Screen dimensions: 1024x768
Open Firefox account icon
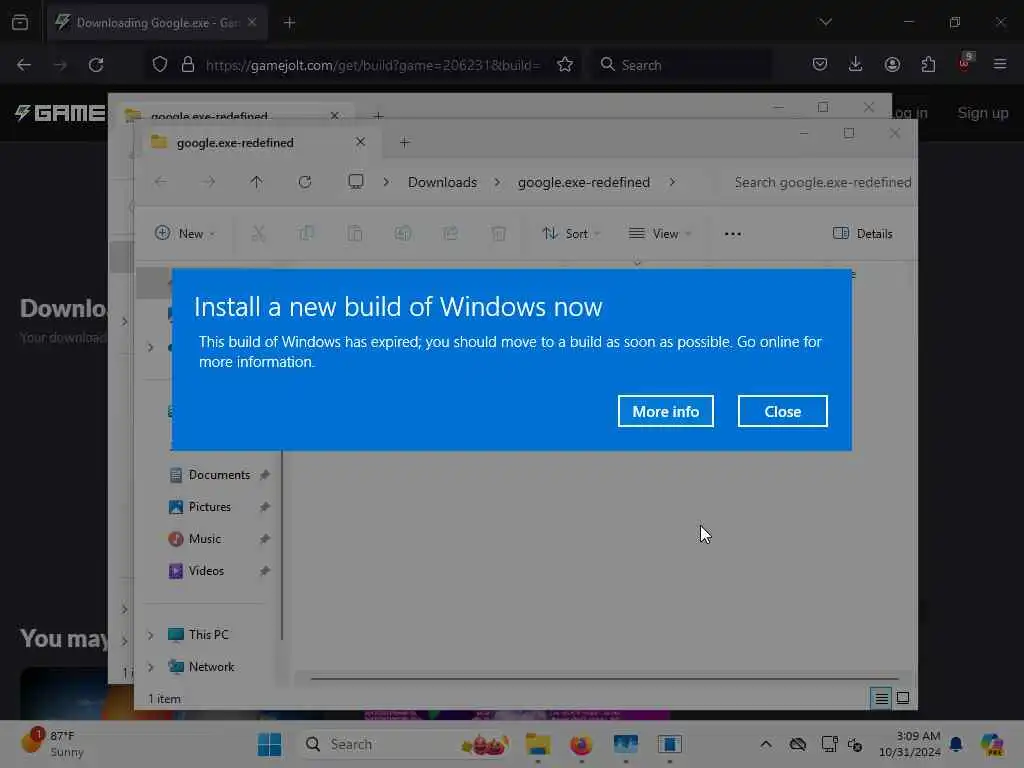[x=892, y=64]
